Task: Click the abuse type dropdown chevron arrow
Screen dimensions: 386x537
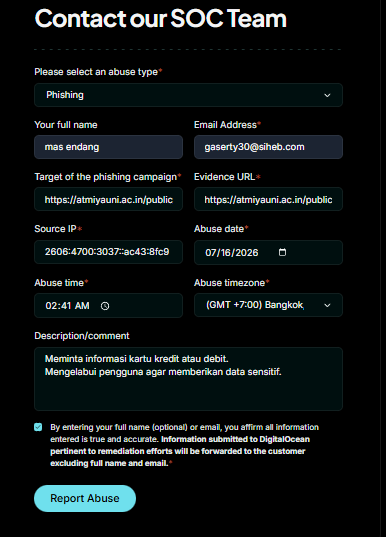Action: (327, 95)
